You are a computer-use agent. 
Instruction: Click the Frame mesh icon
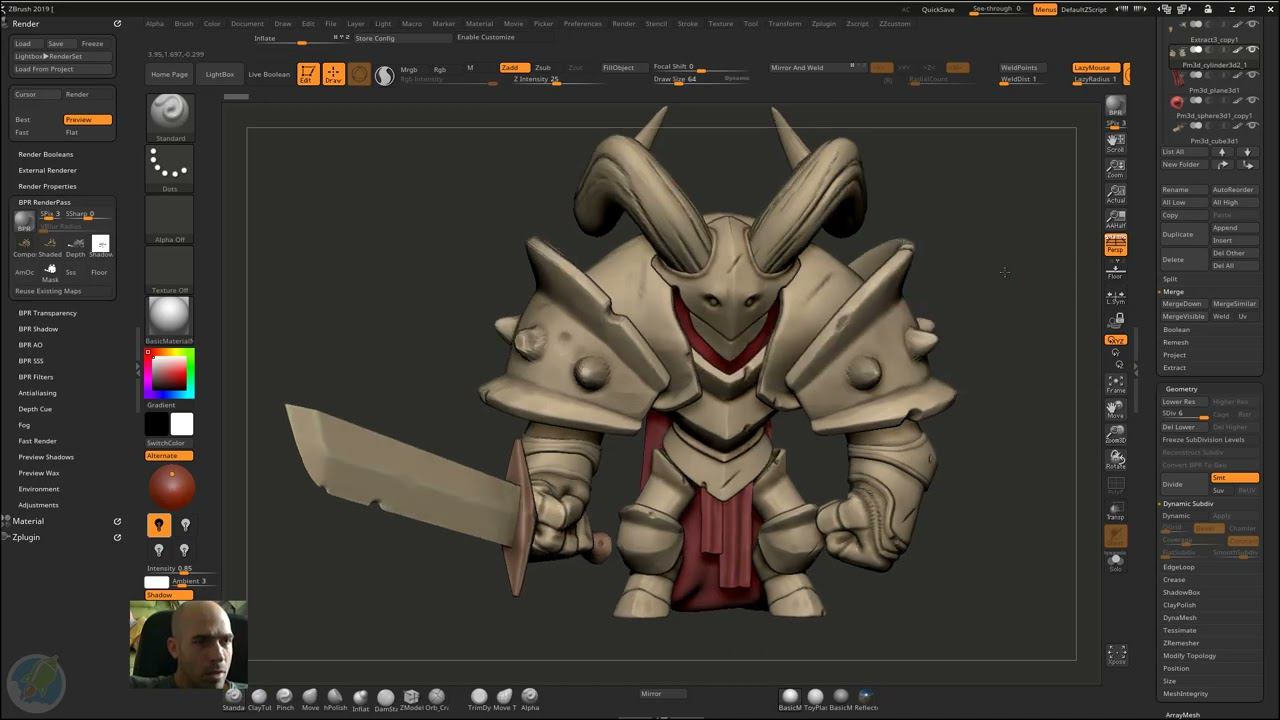point(1115,383)
